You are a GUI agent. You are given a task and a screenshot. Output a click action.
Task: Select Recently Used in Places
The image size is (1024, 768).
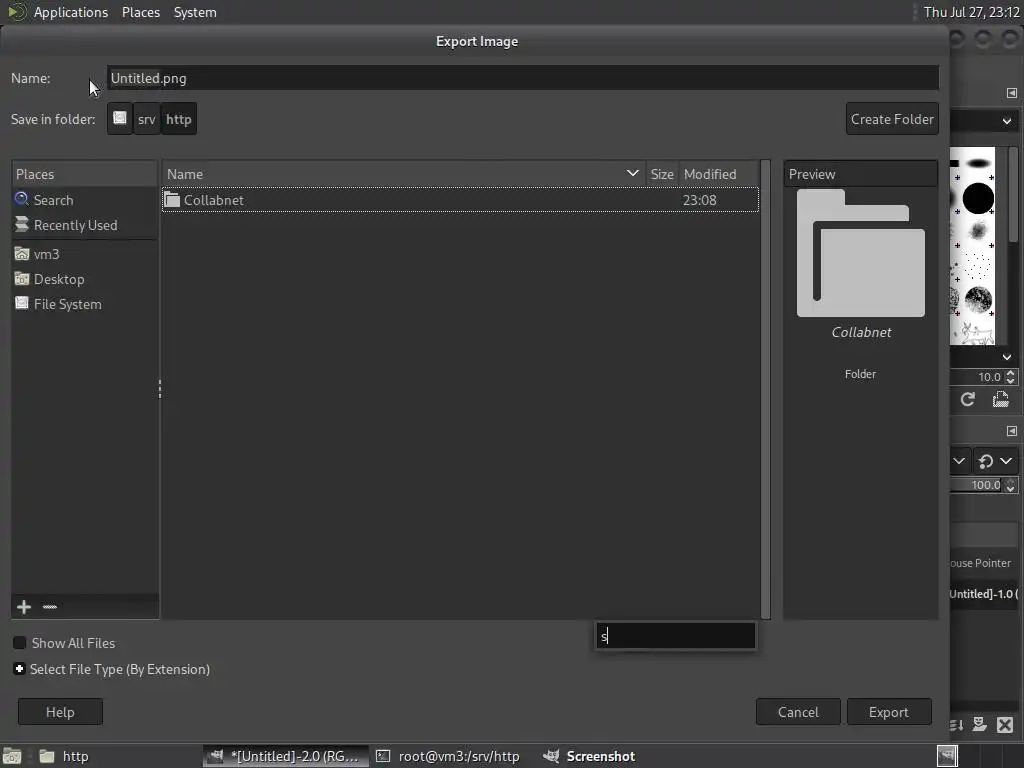[x=84, y=225]
